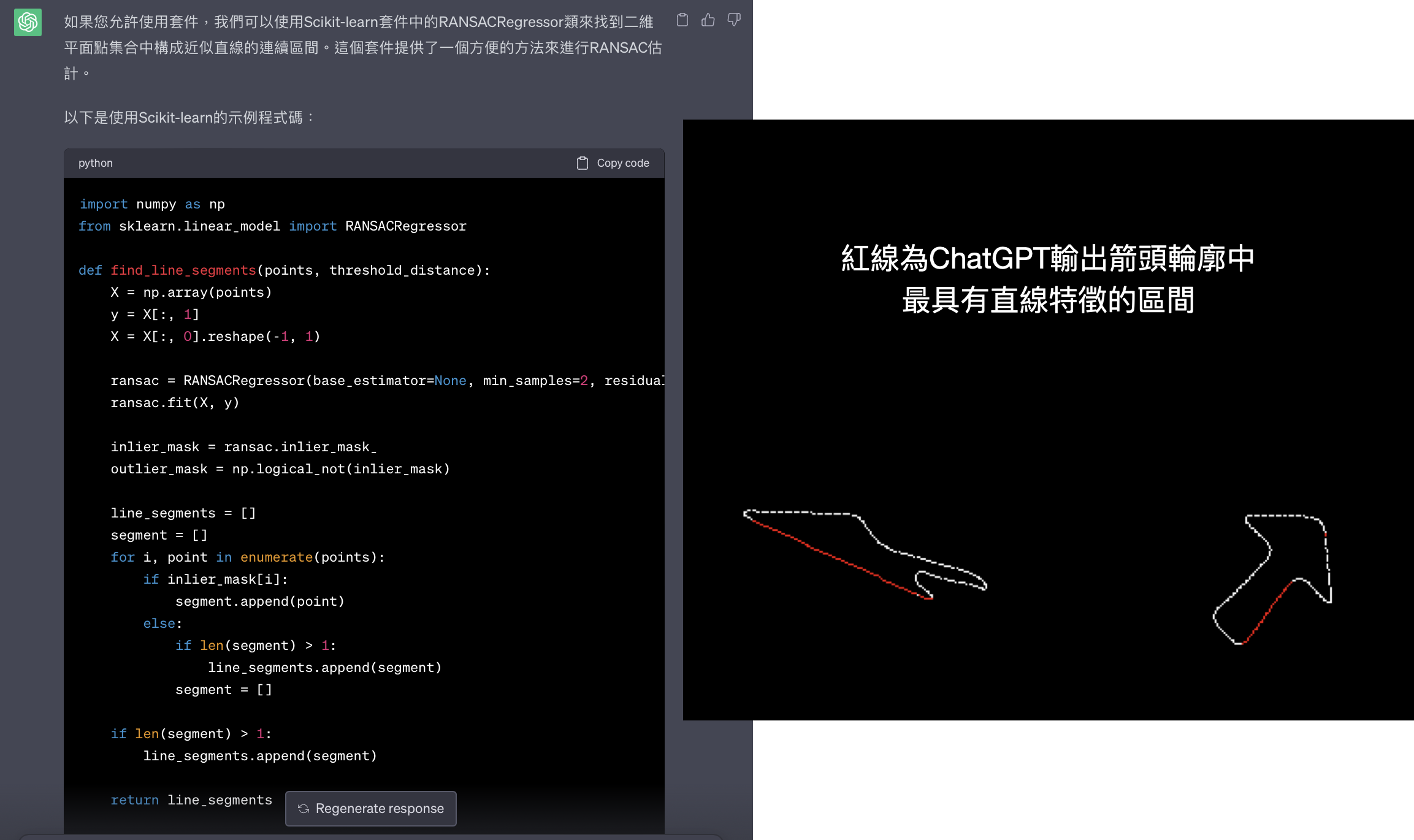Click the ransac.fit(X, y) code line
Screen dimensions: 1414x840
[x=175, y=403]
